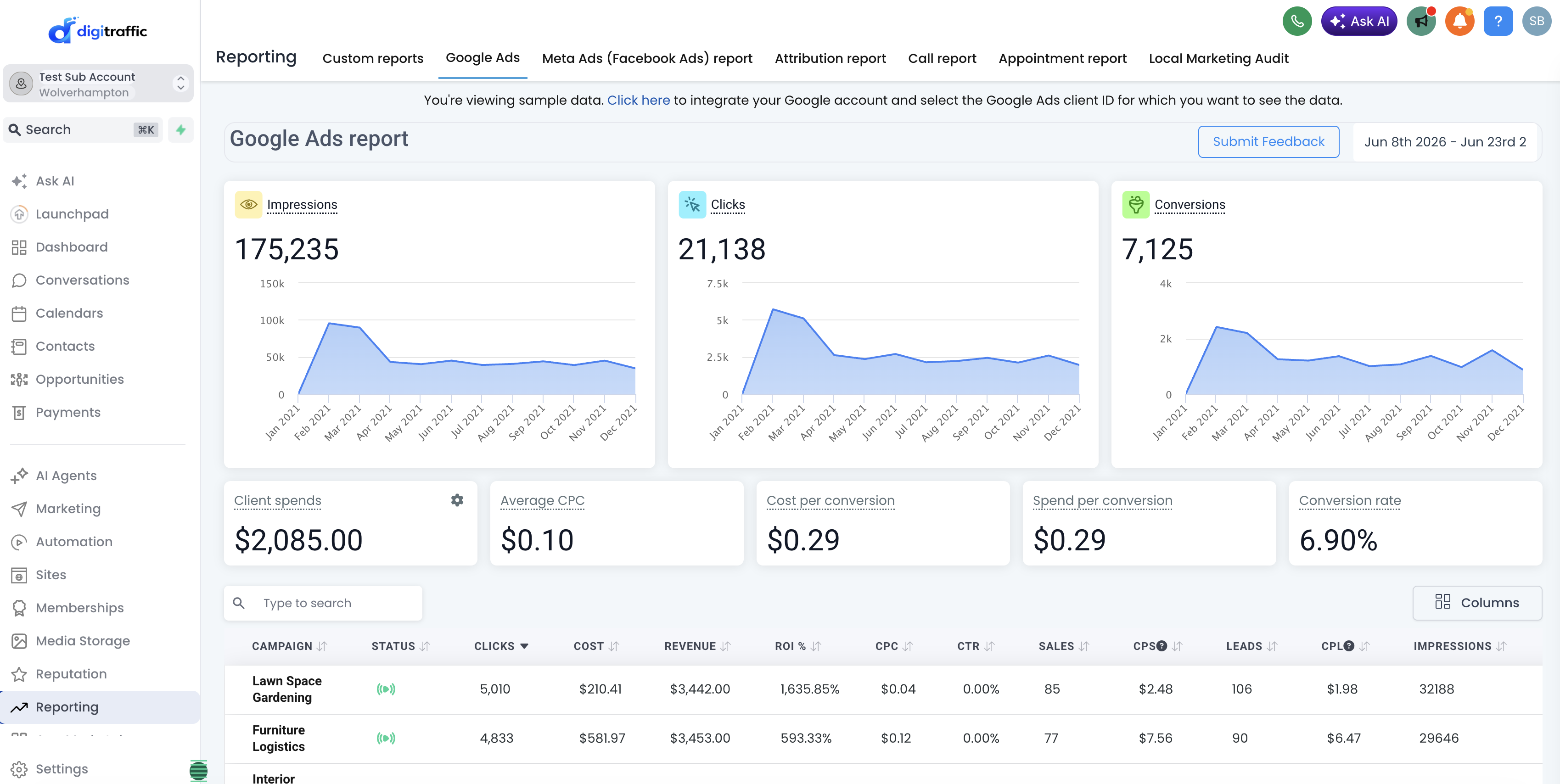Sort table by CAMPAIGN column
This screenshot has width=1560, height=784.
(x=289, y=646)
